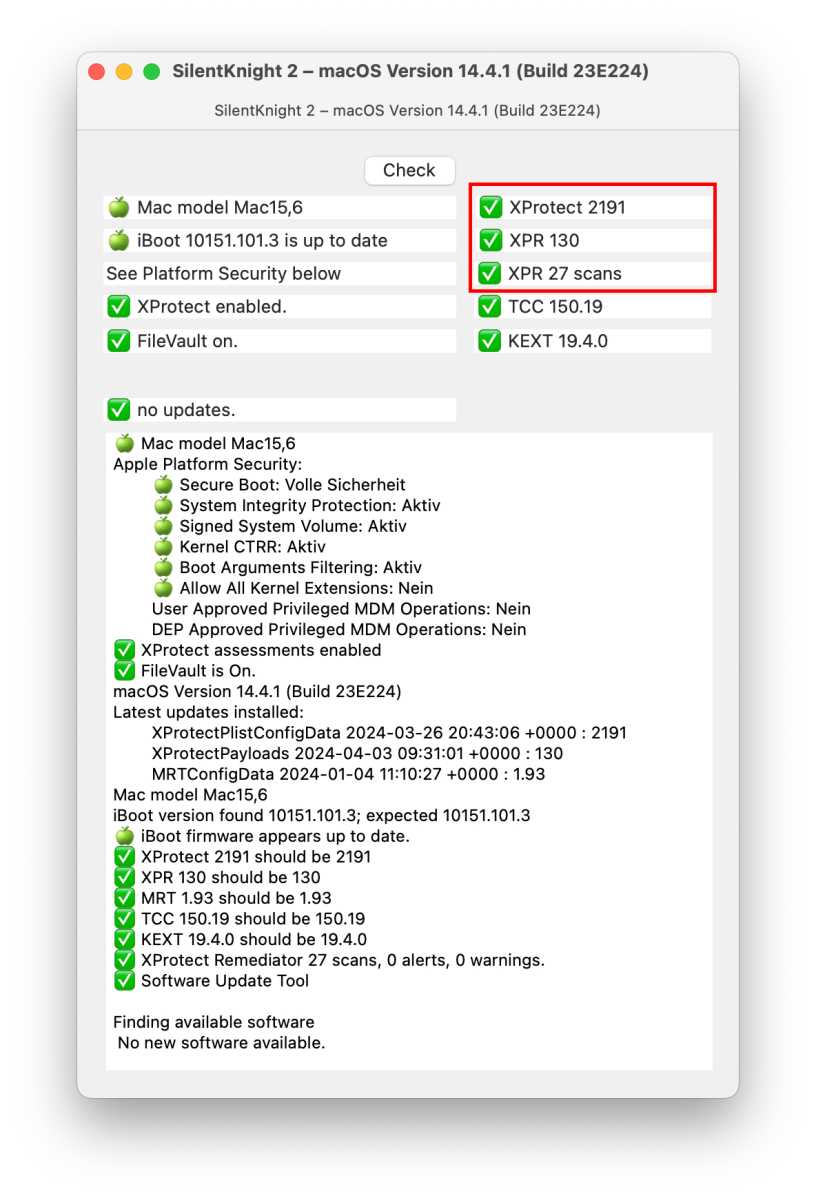816x1200 pixels.
Task: Click checkmark beside Software Update Tool line
Action: coord(124,981)
